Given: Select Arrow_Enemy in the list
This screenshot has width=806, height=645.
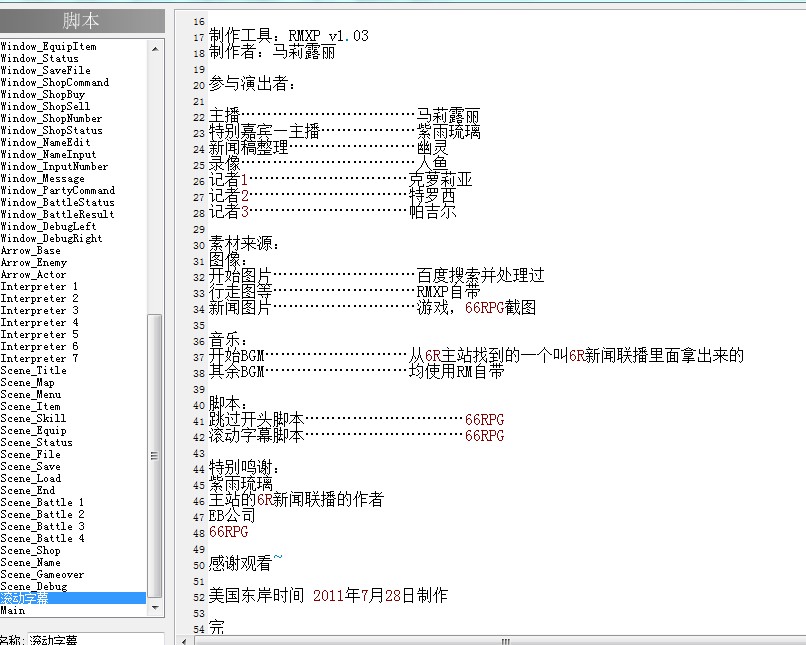Looking at the screenshot, I should [x=33, y=262].
